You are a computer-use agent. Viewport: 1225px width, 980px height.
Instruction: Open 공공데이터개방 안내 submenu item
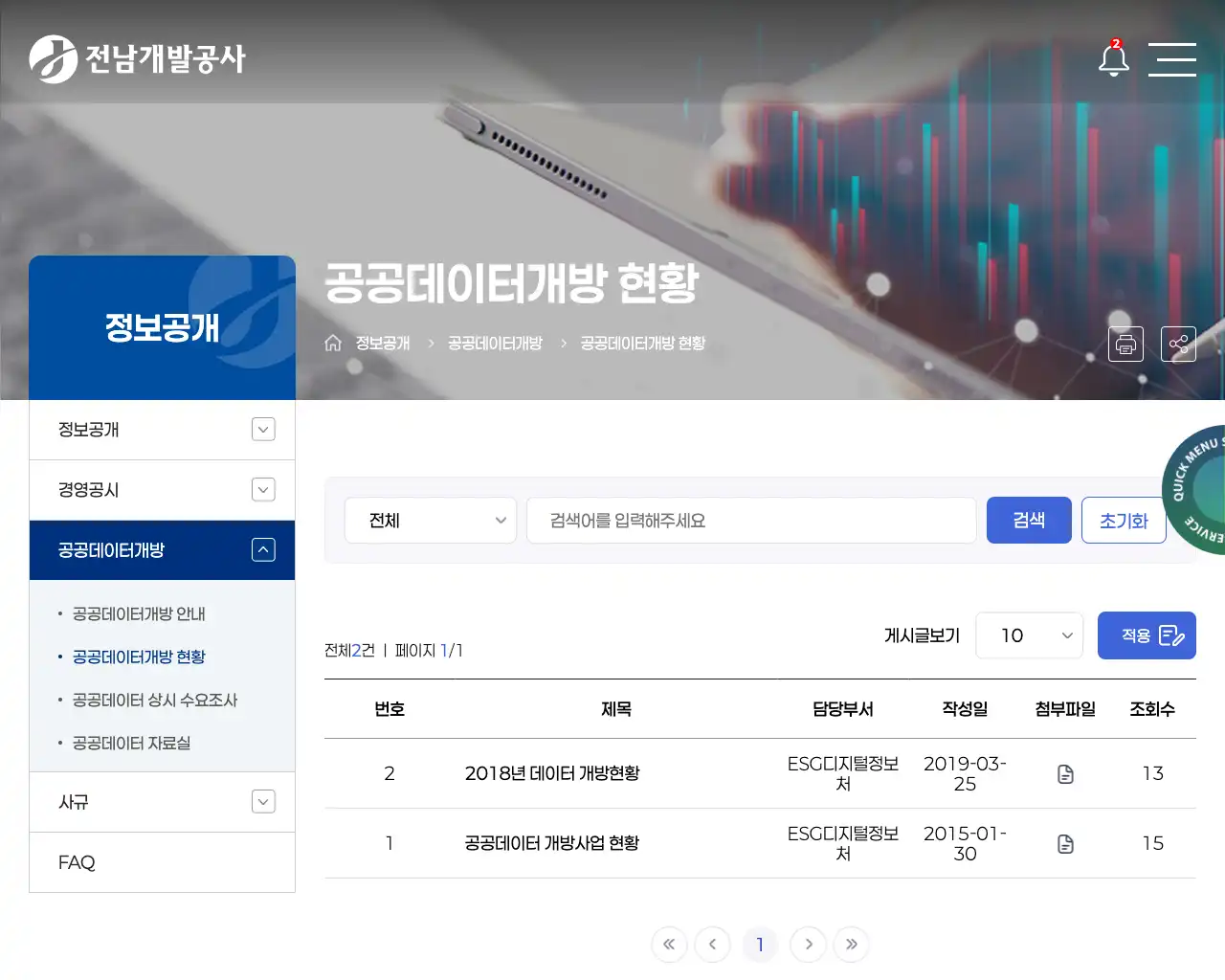139,614
